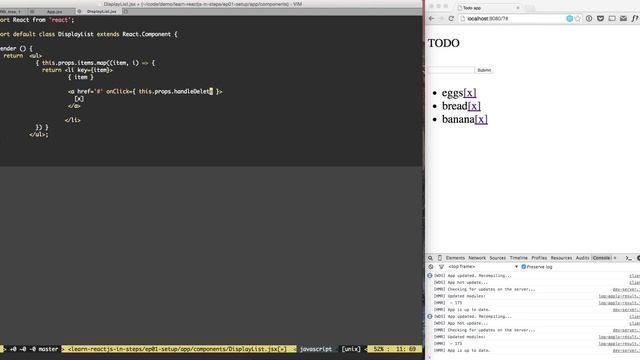Open the Timeline tab in DevTools
Screen dimensions: 640x360
[518, 258]
